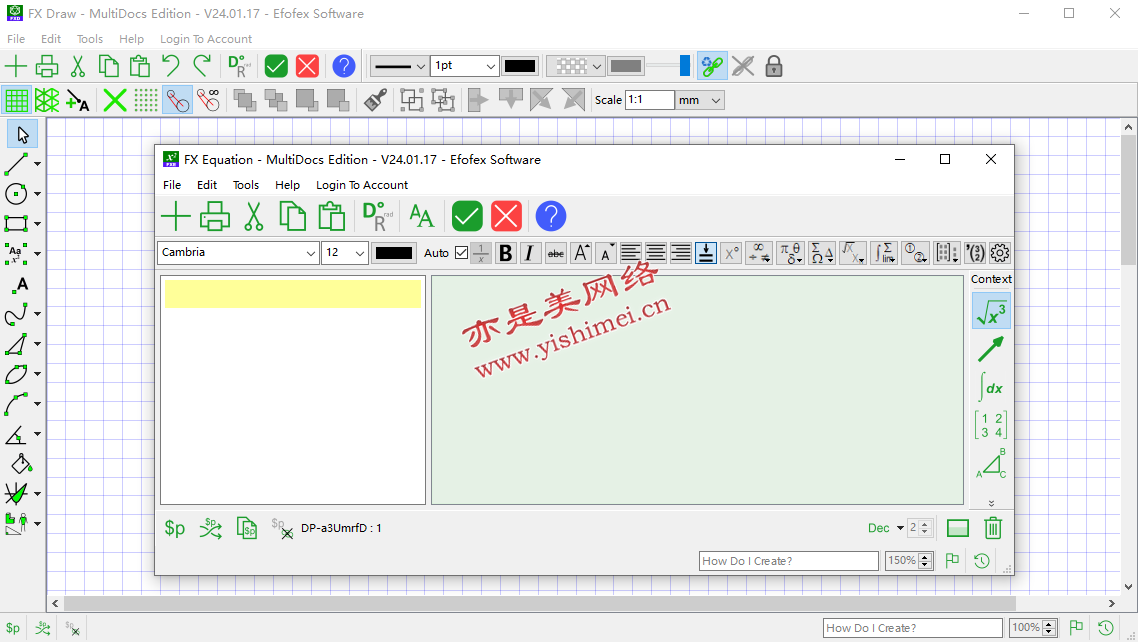Select the triangle ABC context tool
Screen dimensions: 1138x642
pyautogui.click(x=991, y=464)
